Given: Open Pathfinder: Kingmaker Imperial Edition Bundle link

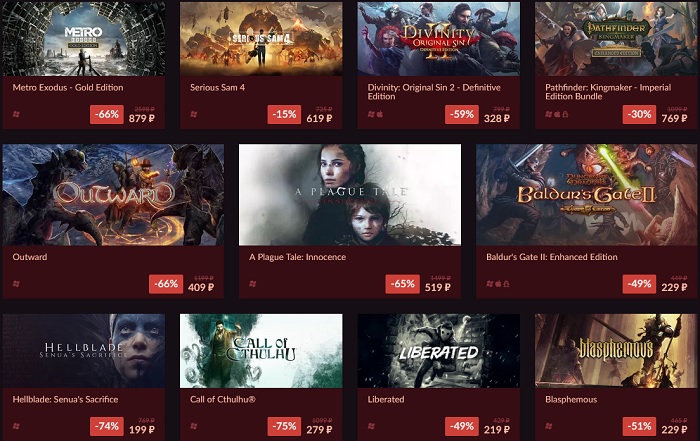Looking at the screenshot, I should (608, 92).
